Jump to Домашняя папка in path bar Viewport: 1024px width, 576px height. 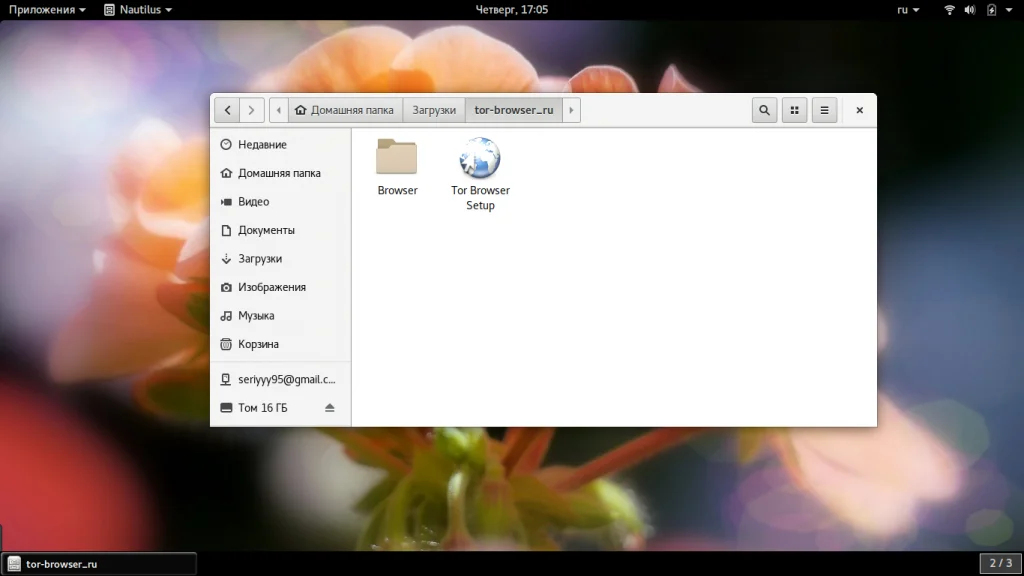click(x=346, y=110)
